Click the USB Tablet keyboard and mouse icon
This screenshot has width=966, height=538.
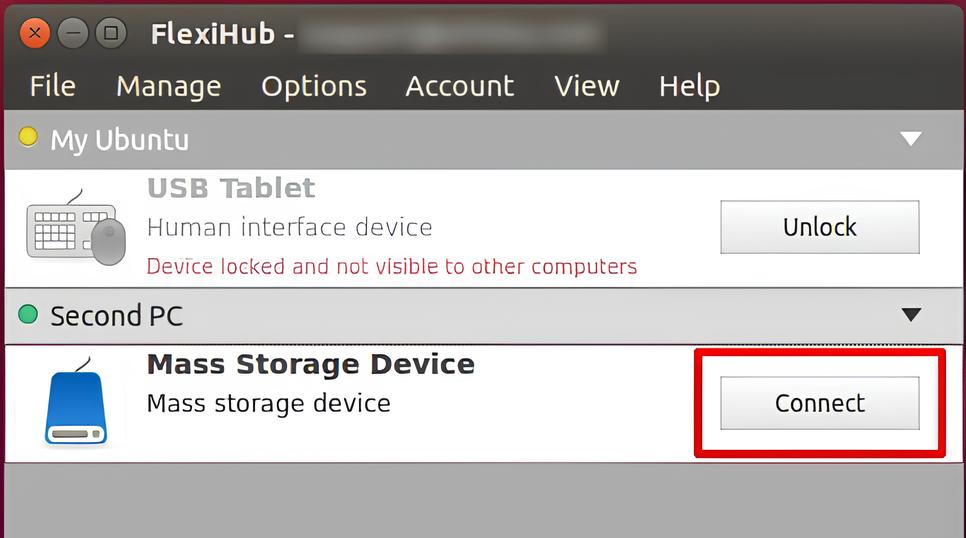(x=76, y=229)
